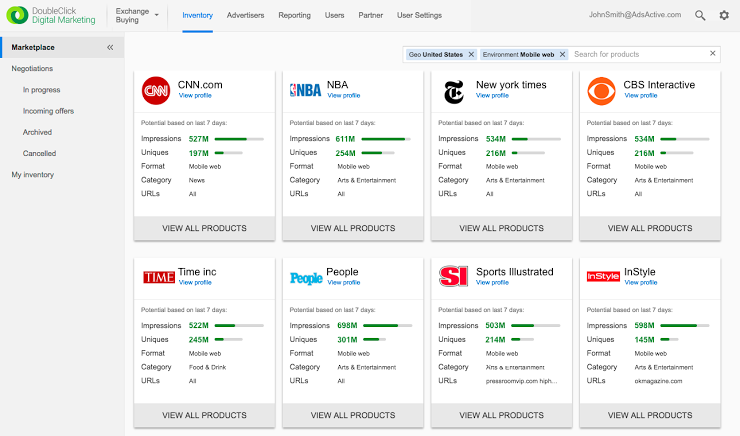The image size is (740, 436).
Task: Open Incoming offers in sidebar
Action: 48,111
